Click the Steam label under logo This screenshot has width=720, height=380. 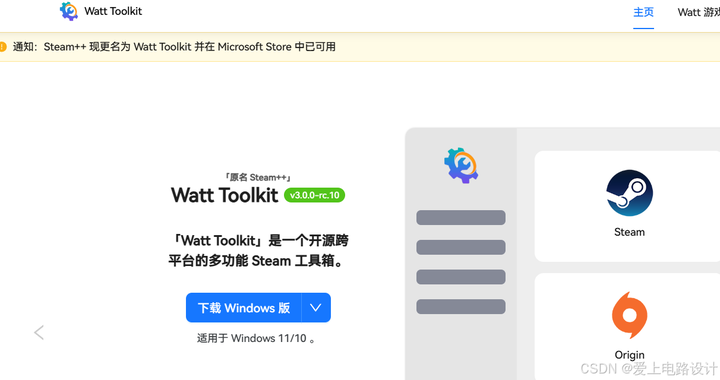tap(630, 232)
